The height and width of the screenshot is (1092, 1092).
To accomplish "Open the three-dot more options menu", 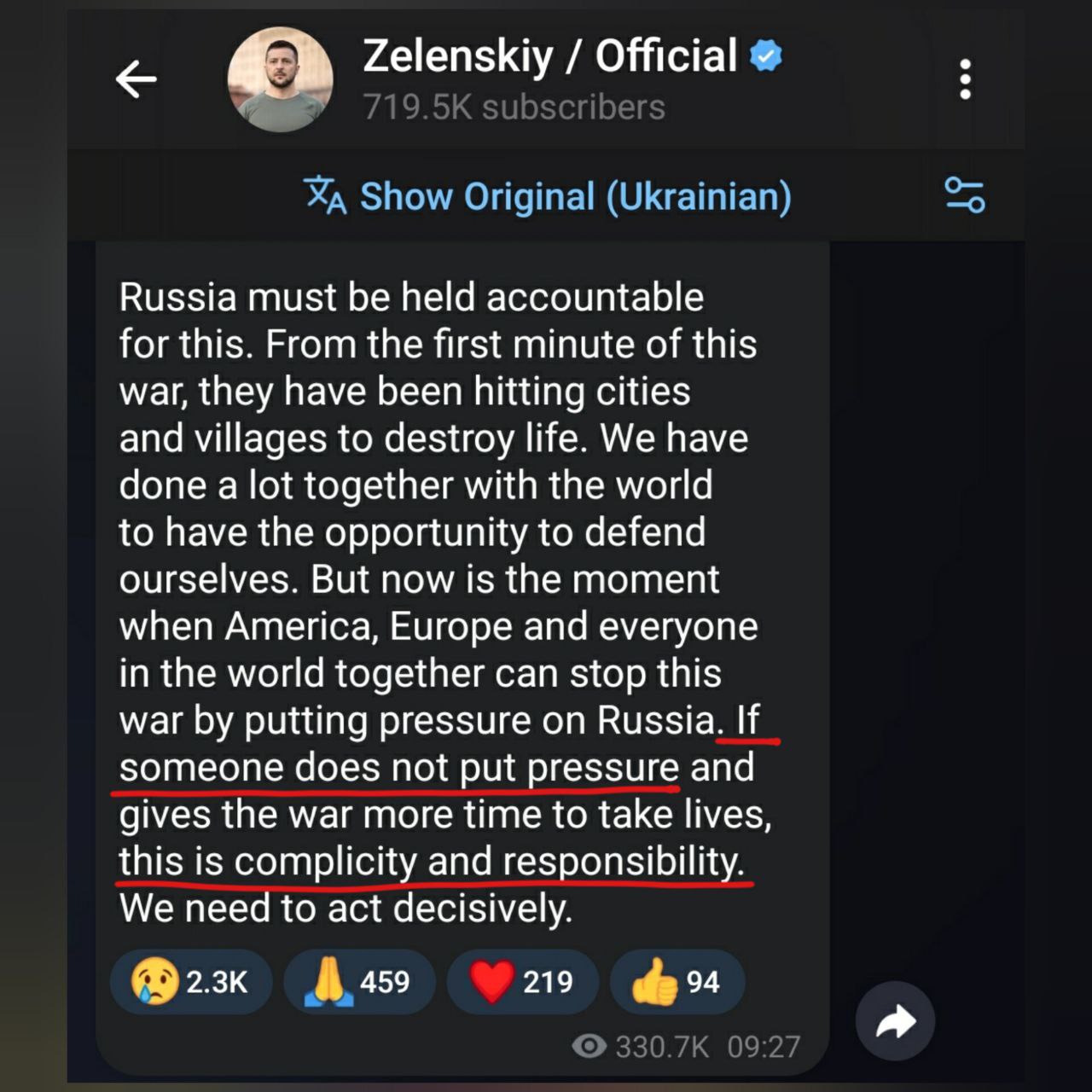I will pos(965,80).
